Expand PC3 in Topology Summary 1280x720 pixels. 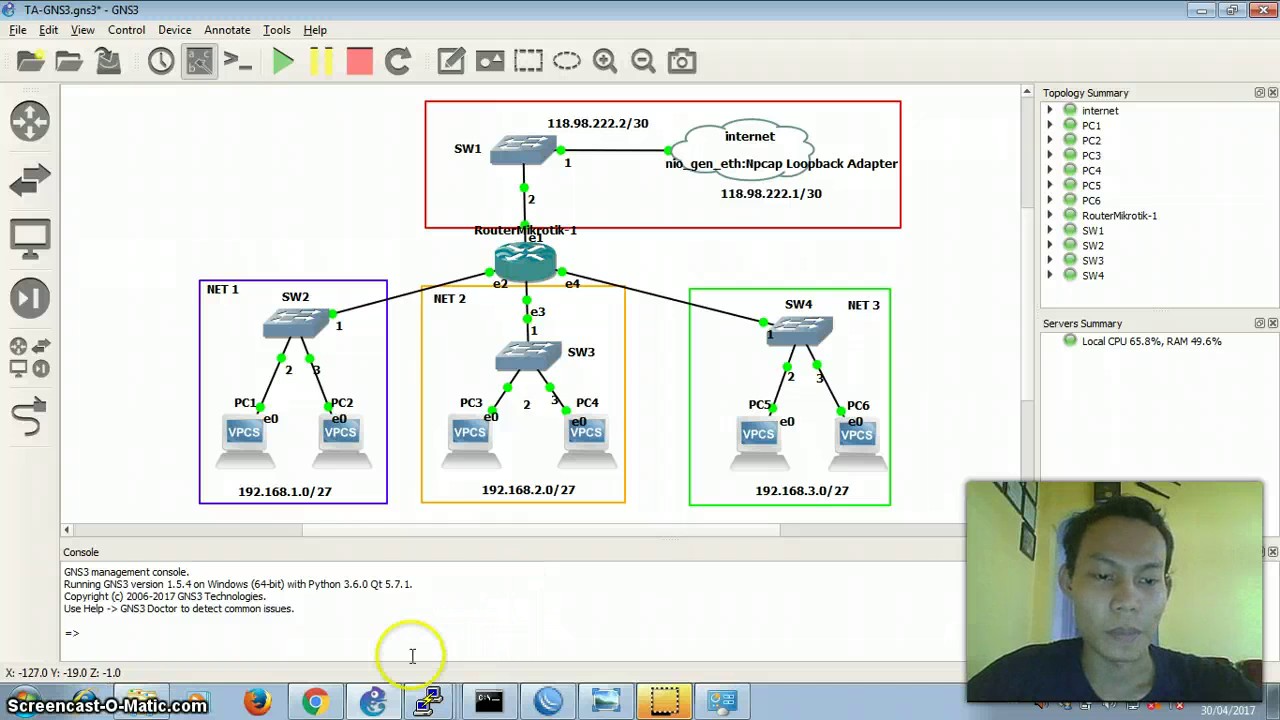pyautogui.click(x=1050, y=156)
